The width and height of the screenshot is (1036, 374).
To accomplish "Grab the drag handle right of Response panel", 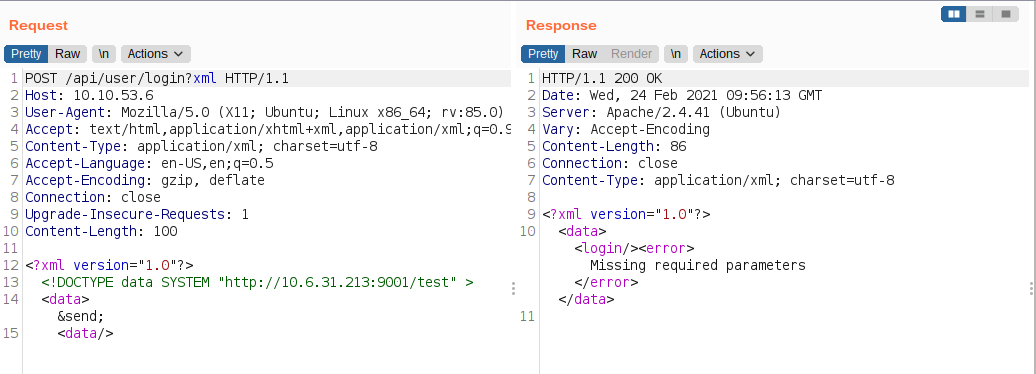I will [x=1031, y=288].
